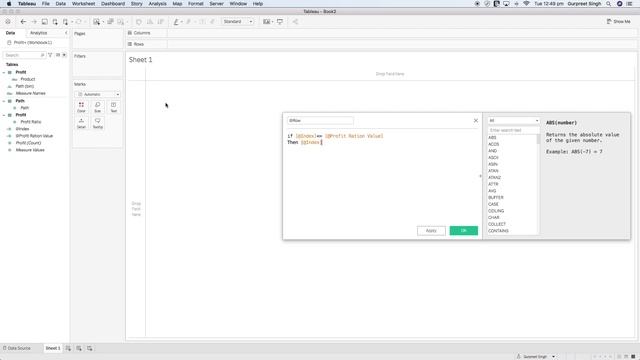Click the New Story tab icon at bottom
Screen dimensions: 640x360
[x=89, y=348]
